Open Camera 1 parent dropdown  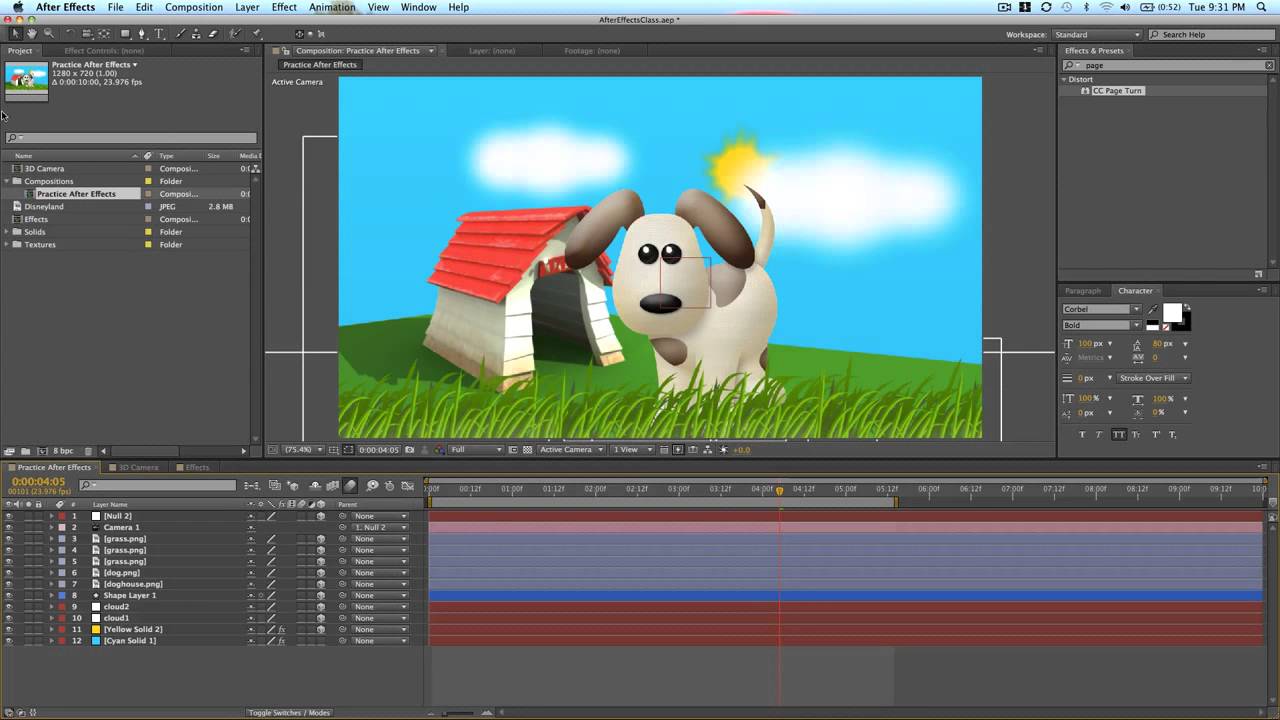click(380, 527)
